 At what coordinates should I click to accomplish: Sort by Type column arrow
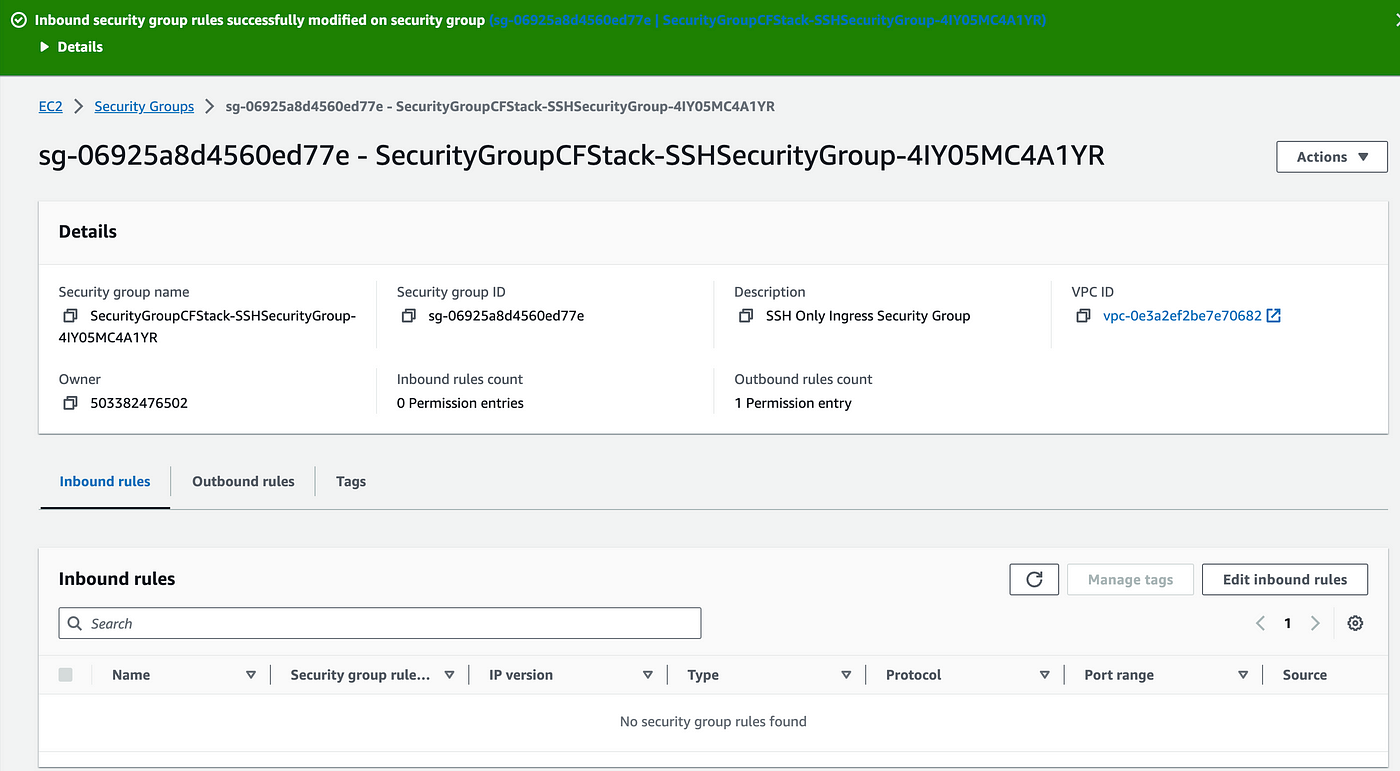point(846,675)
